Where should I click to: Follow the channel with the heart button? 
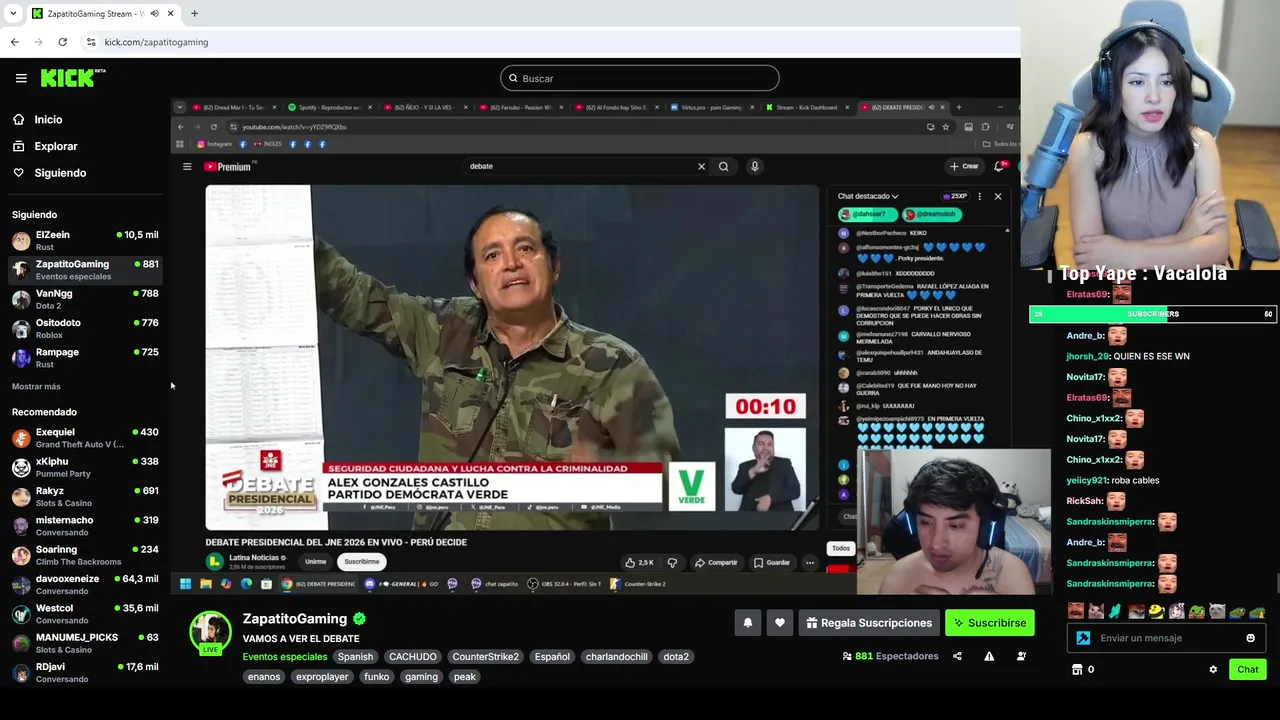coord(780,623)
